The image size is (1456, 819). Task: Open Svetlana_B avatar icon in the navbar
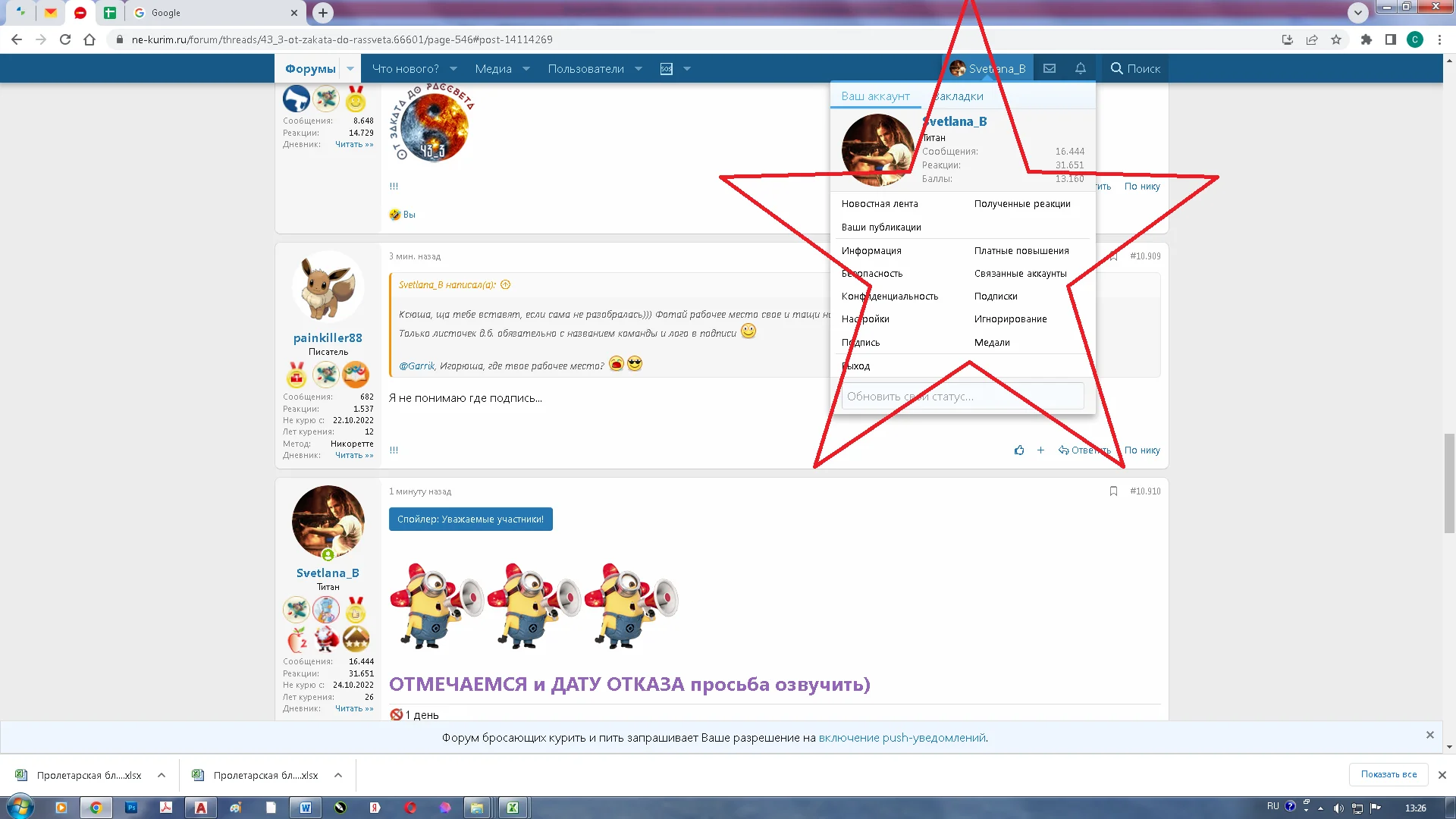(x=957, y=68)
